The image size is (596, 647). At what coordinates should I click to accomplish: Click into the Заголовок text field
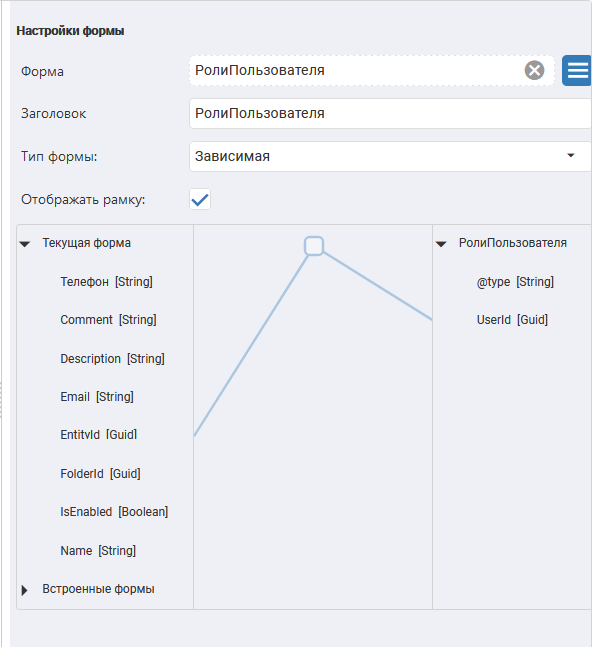pos(390,113)
